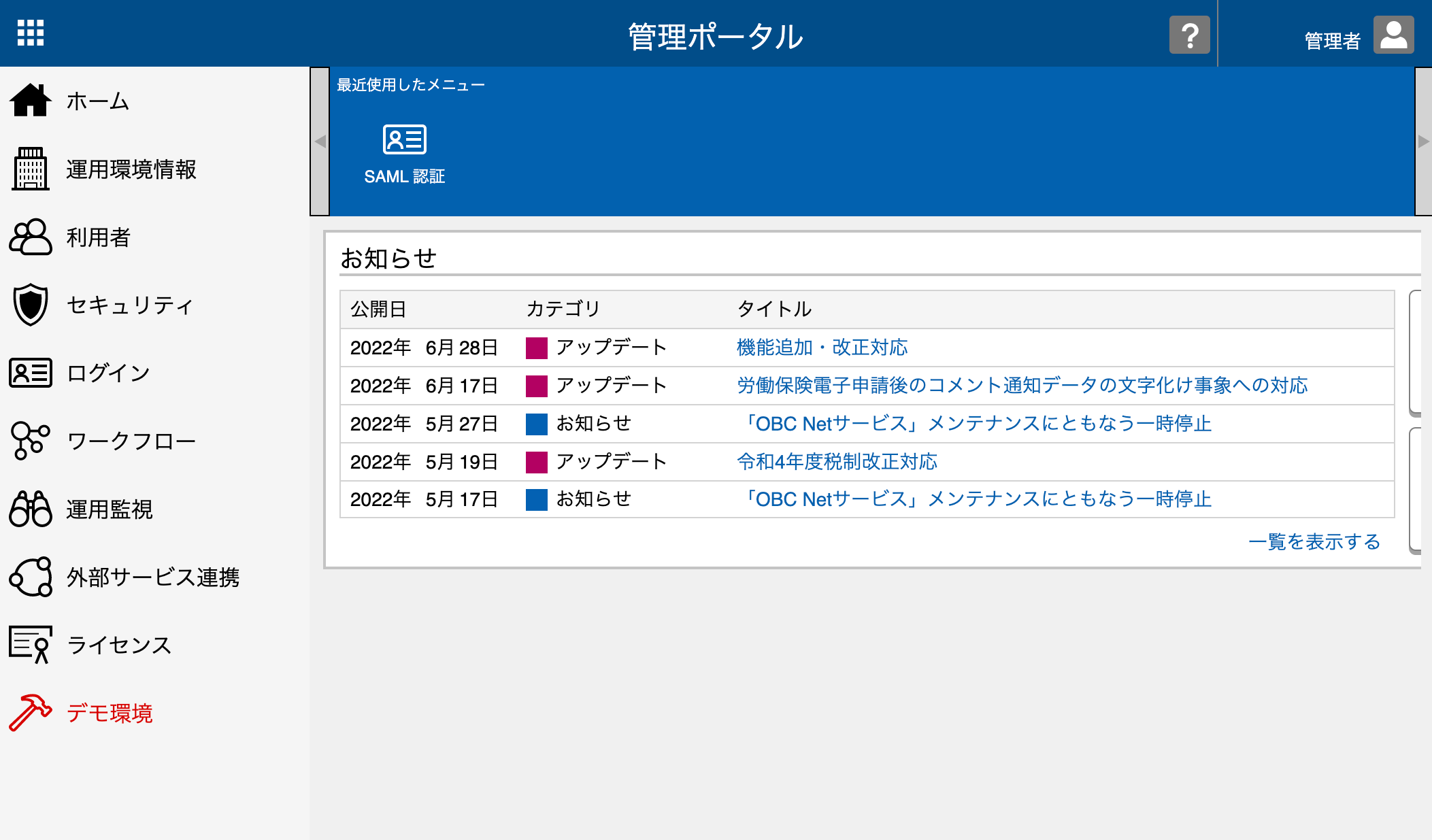Open the 機能追加・改正対応 notice link
The width and height of the screenshot is (1432, 840).
[822, 348]
